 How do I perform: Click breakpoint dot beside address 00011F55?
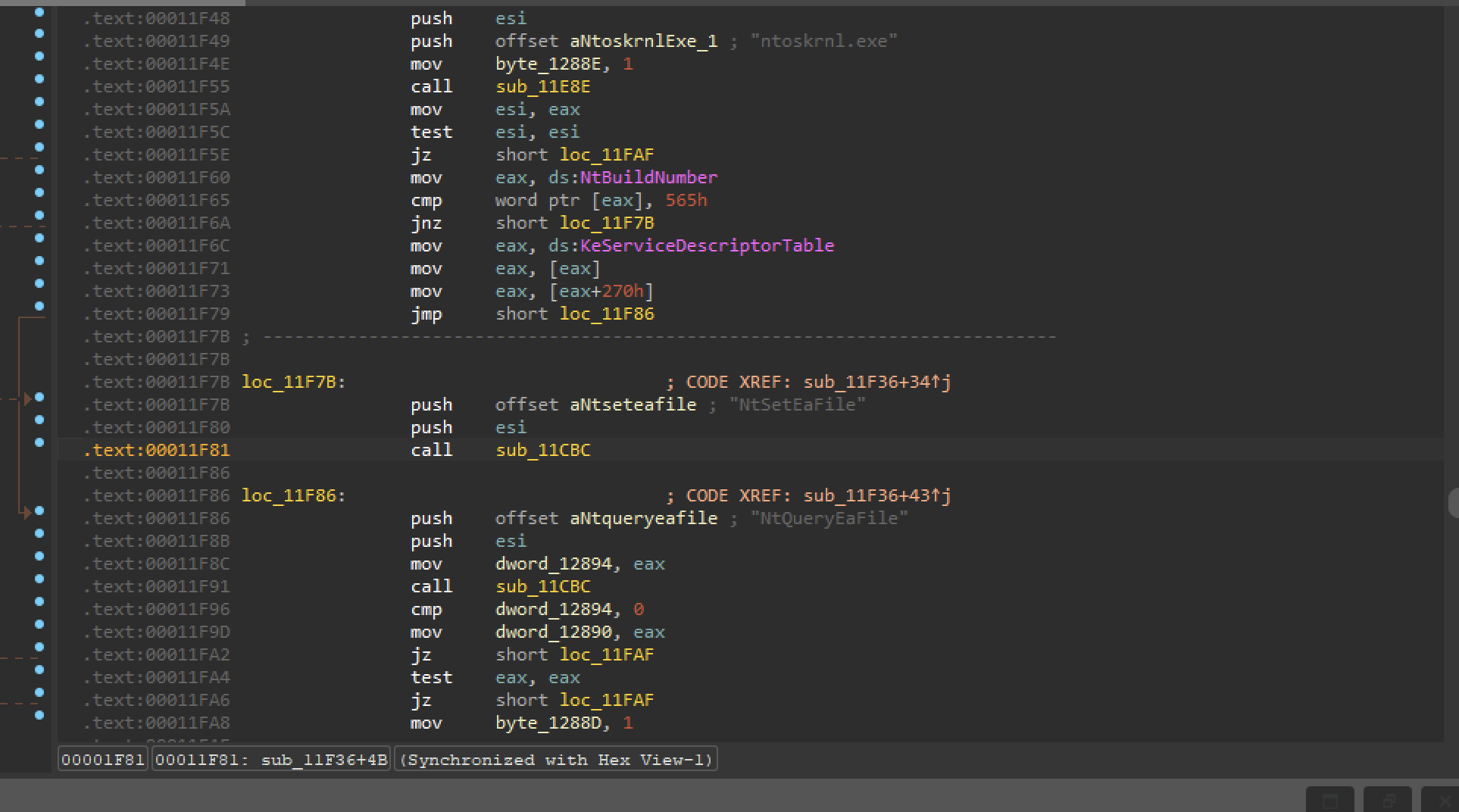(x=39, y=79)
